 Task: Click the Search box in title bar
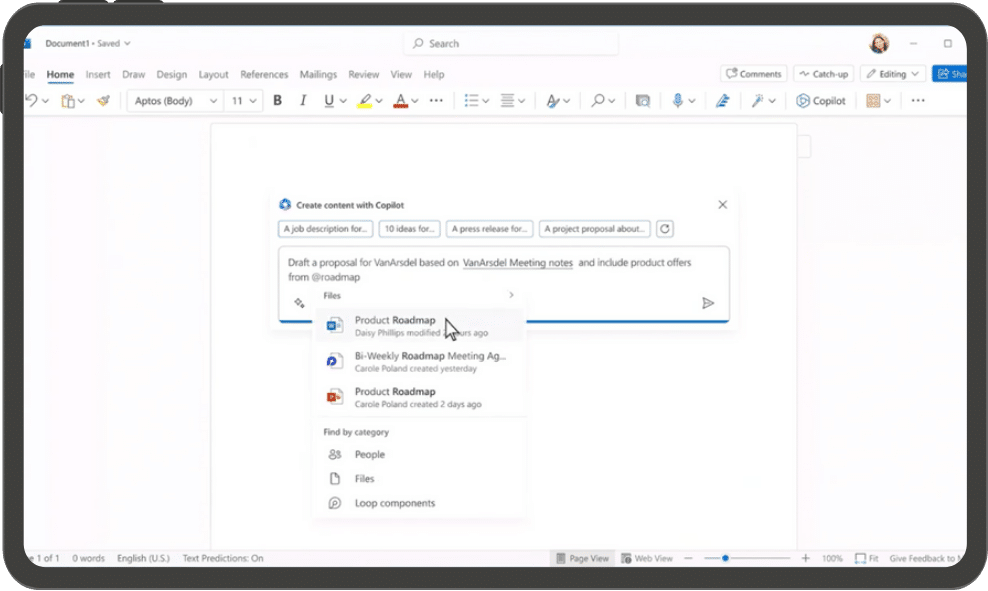click(511, 43)
